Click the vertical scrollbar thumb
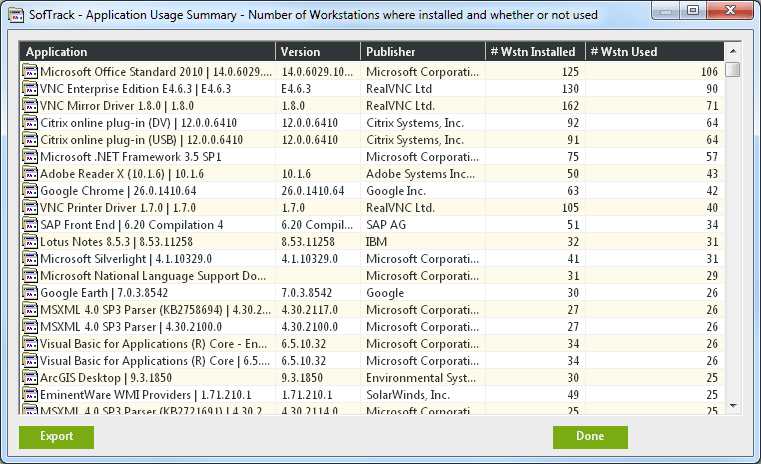761x464 pixels. [x=733, y=69]
